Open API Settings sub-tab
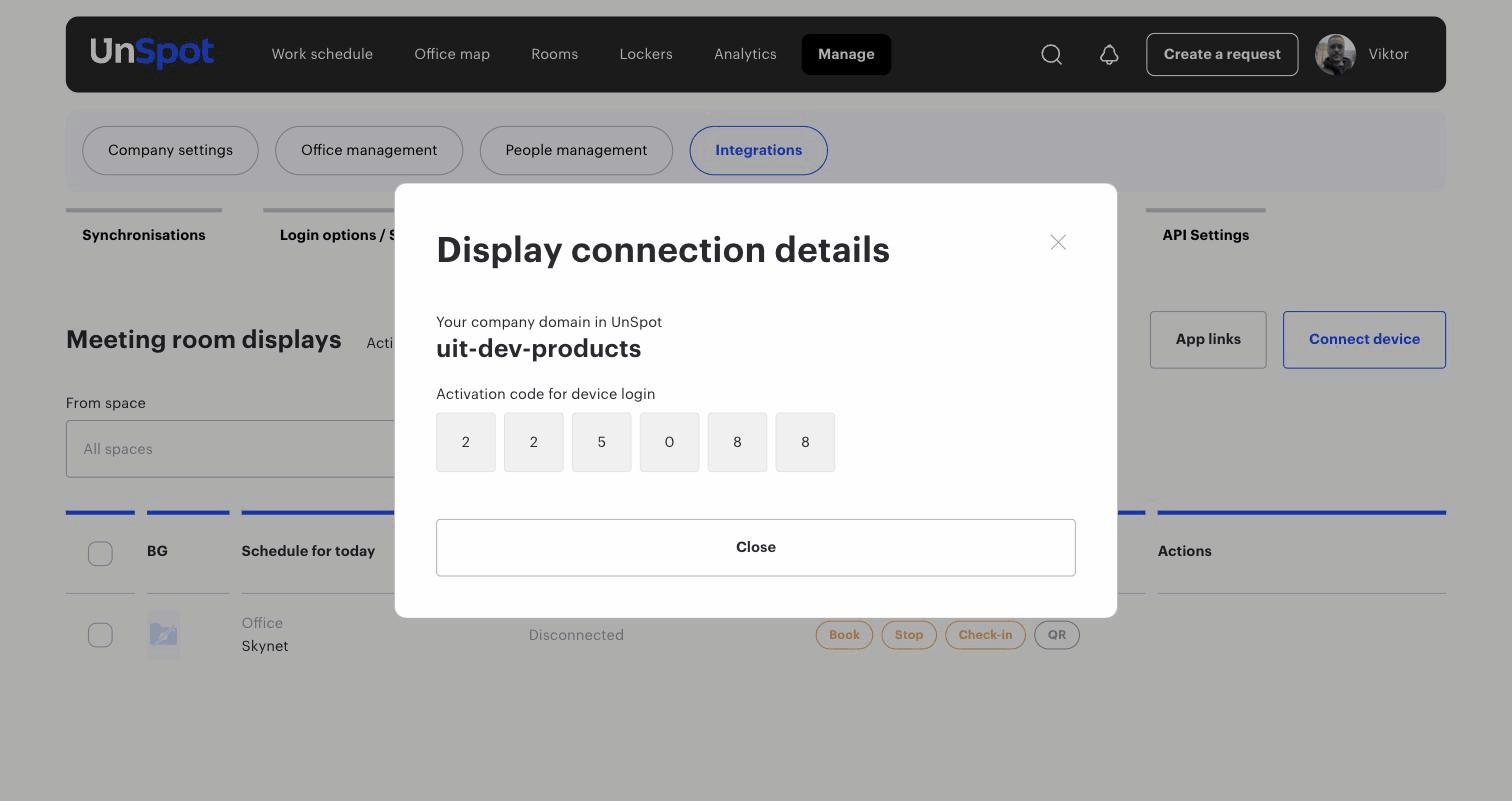Viewport: 1512px width, 801px height. pyautogui.click(x=1205, y=235)
